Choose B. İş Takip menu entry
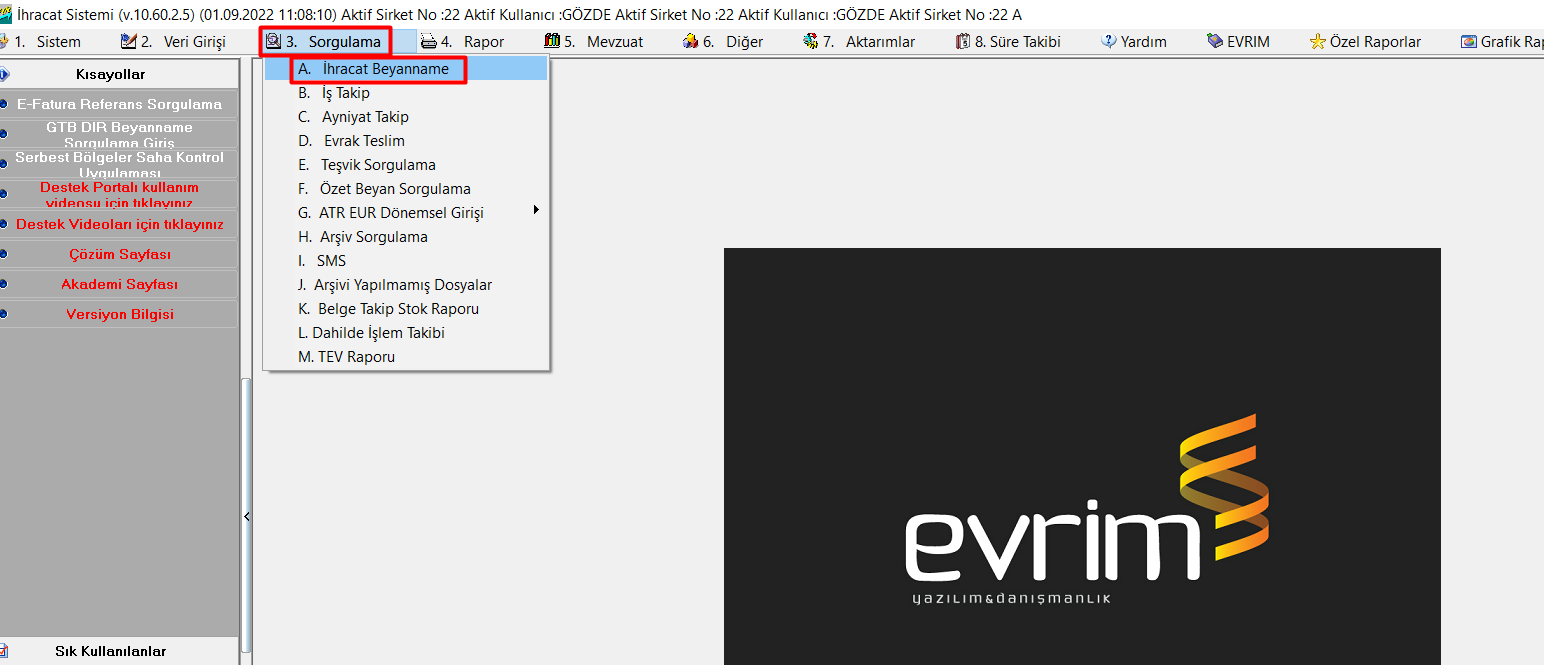This screenshot has height=665, width=1544. [406, 93]
